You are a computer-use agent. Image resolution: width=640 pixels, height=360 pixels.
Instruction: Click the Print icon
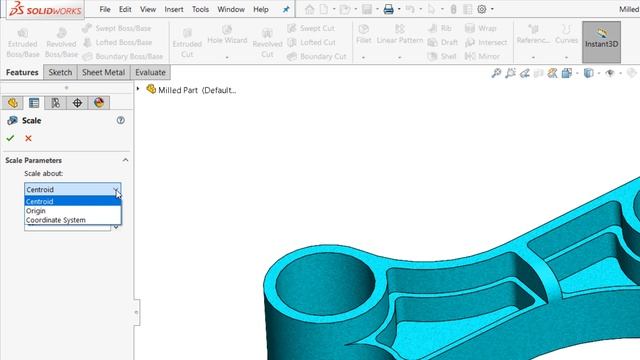tap(388, 9)
